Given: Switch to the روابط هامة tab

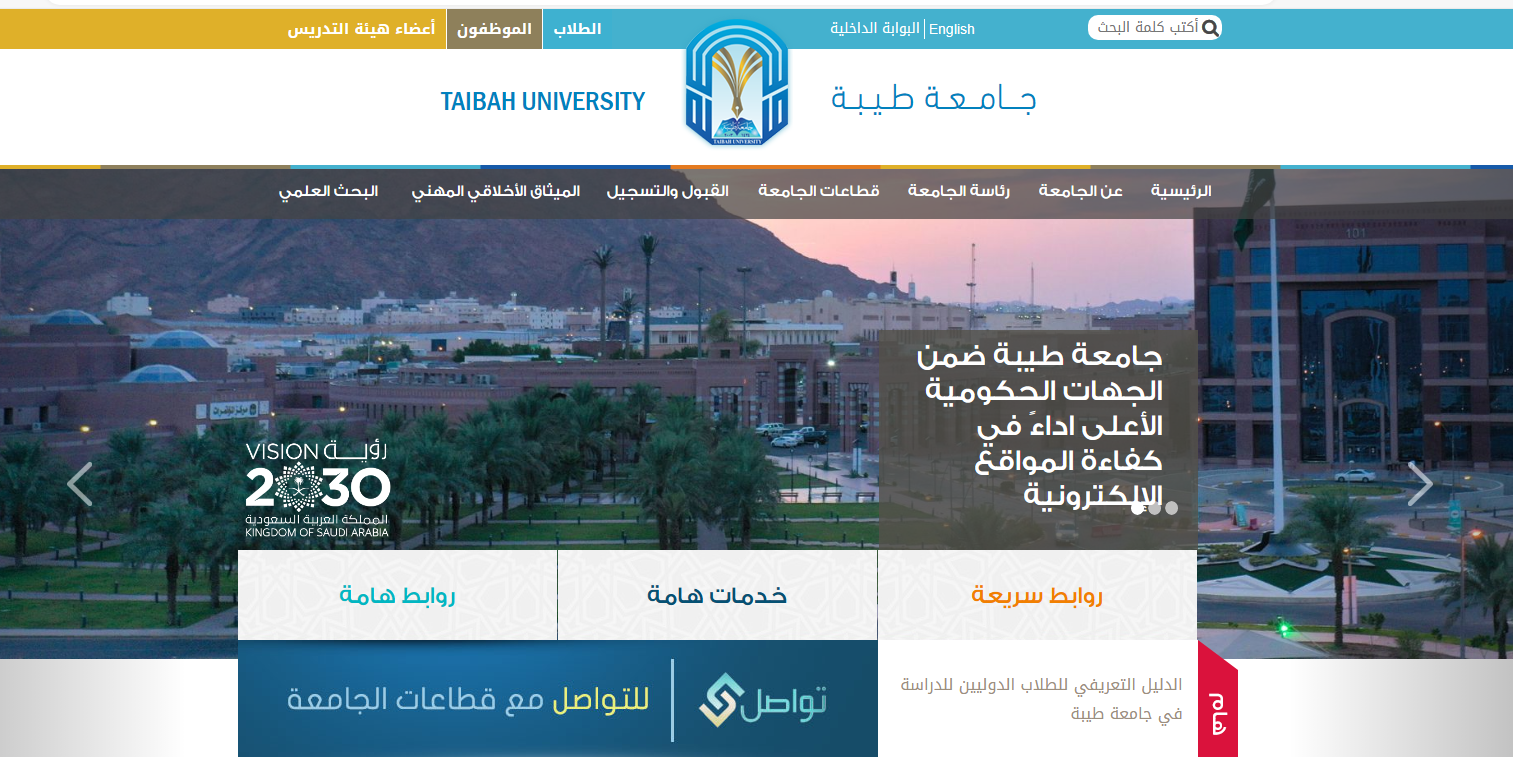Looking at the screenshot, I should click(x=397, y=596).
